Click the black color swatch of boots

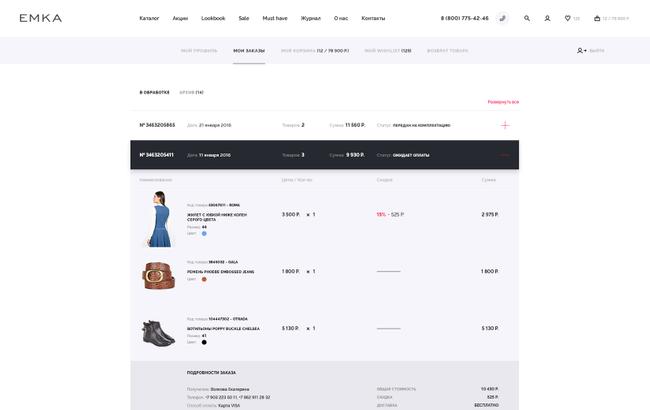pos(204,342)
